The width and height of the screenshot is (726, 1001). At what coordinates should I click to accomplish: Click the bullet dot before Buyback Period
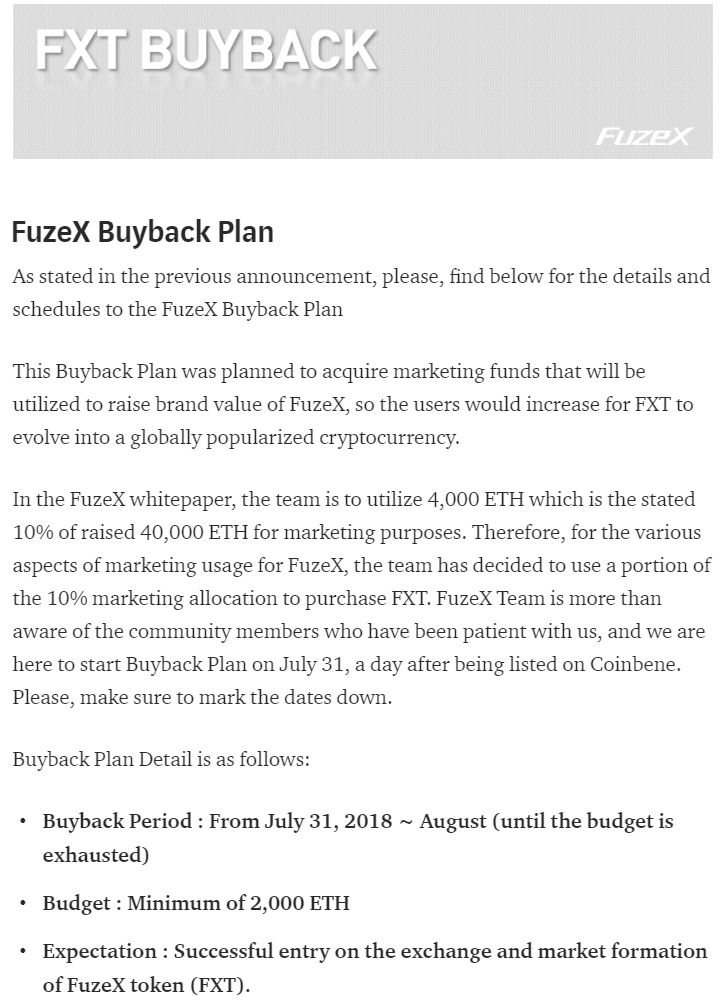click(23, 822)
